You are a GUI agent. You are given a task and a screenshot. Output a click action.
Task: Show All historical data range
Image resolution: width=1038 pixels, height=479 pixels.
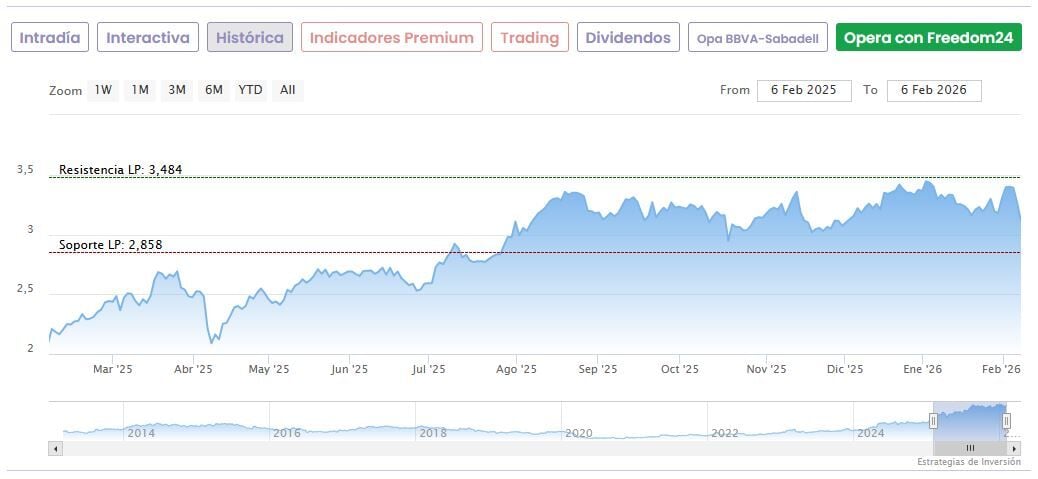[288, 90]
